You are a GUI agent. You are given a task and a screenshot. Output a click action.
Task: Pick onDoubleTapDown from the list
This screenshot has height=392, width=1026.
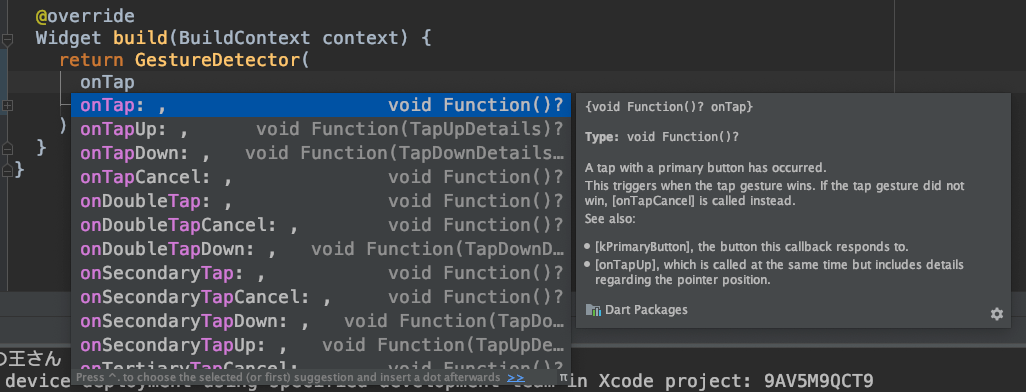pyautogui.click(x=321, y=249)
